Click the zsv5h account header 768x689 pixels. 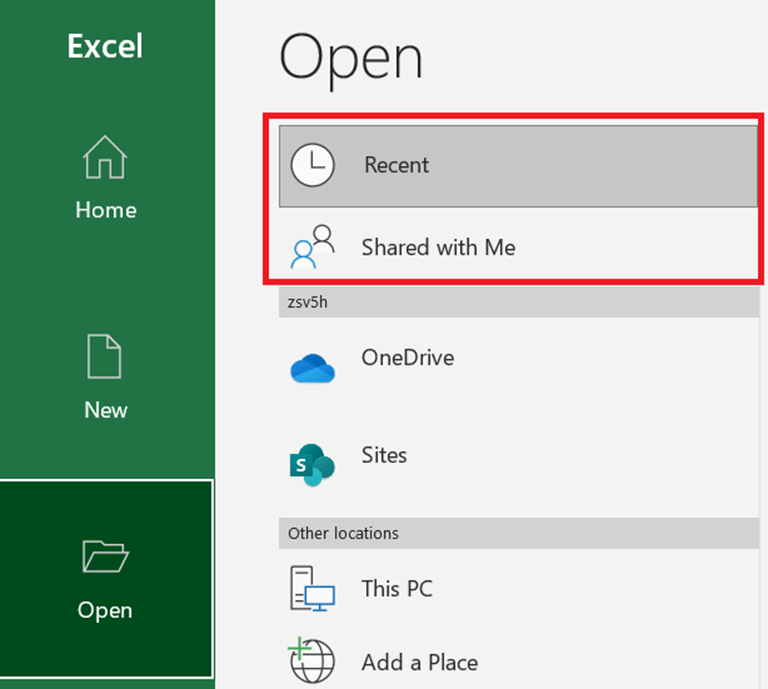tap(519, 302)
